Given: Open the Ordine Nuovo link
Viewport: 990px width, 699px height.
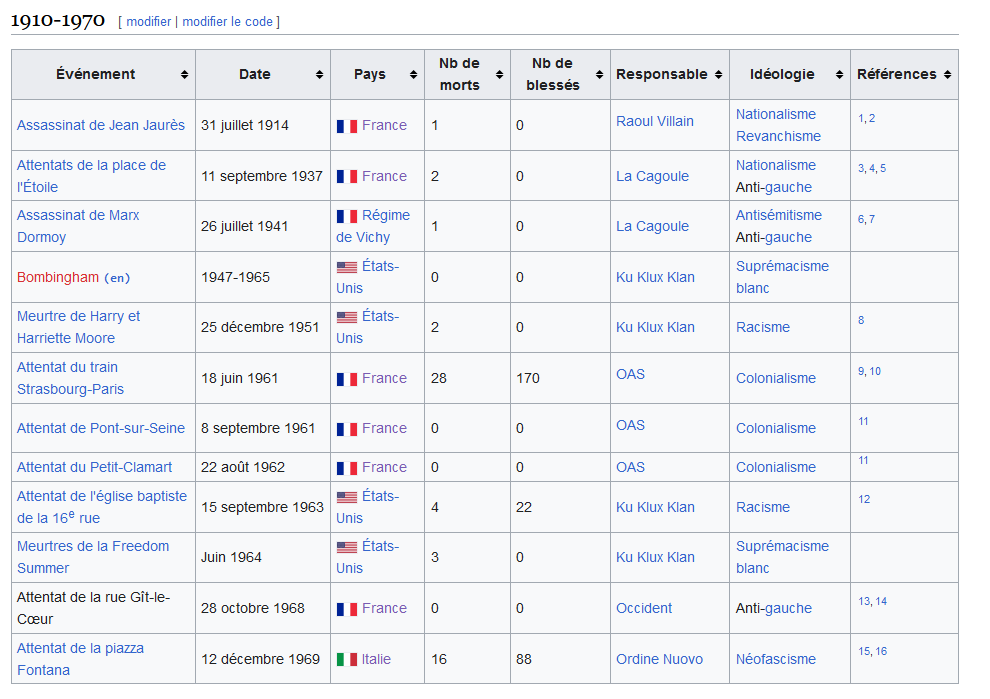Looking at the screenshot, I should coord(659,660).
